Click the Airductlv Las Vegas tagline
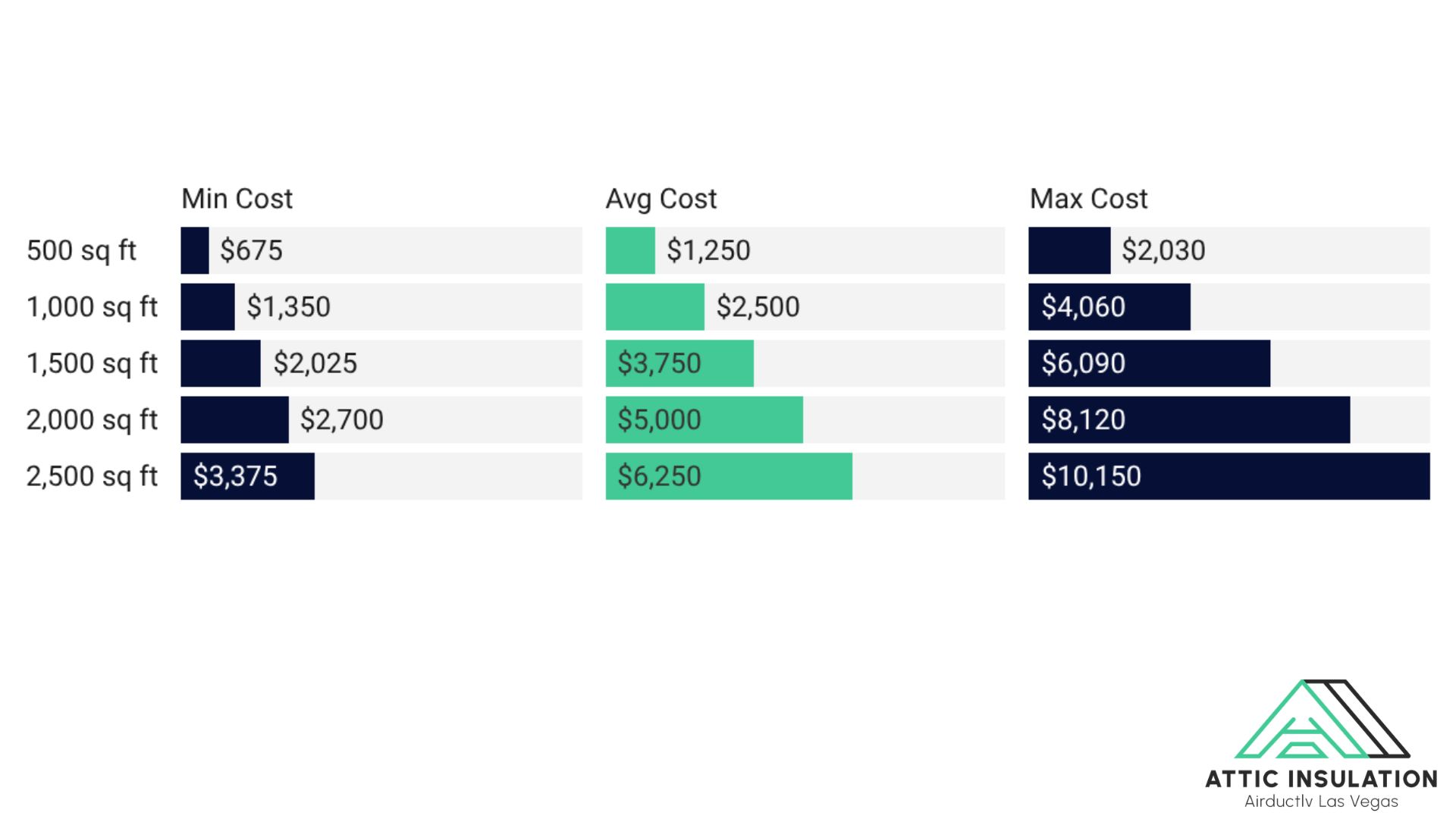 click(1321, 802)
